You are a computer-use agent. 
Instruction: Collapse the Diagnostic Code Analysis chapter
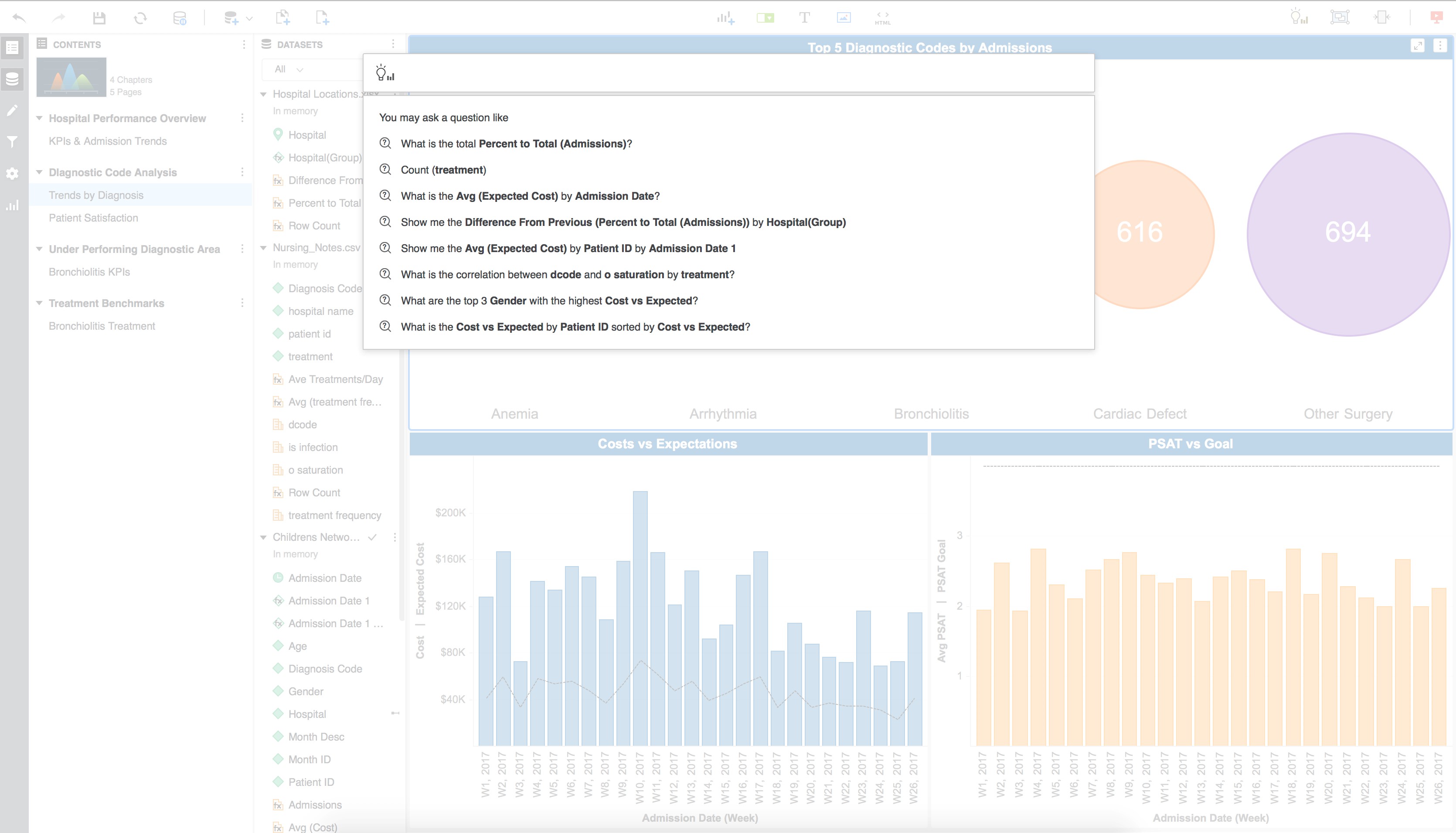(x=39, y=172)
